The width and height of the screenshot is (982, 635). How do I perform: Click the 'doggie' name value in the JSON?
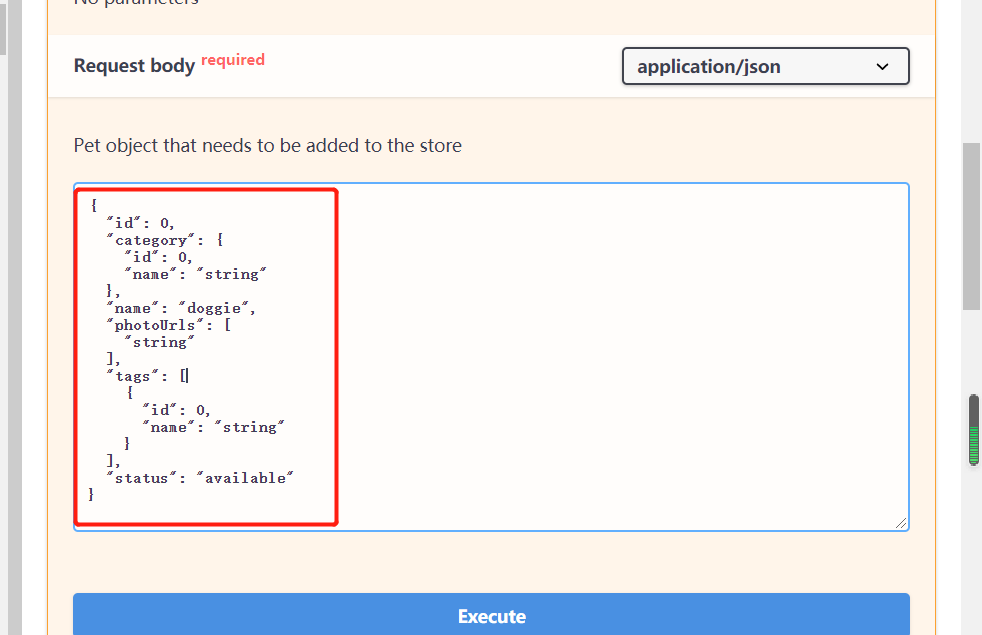pos(216,307)
